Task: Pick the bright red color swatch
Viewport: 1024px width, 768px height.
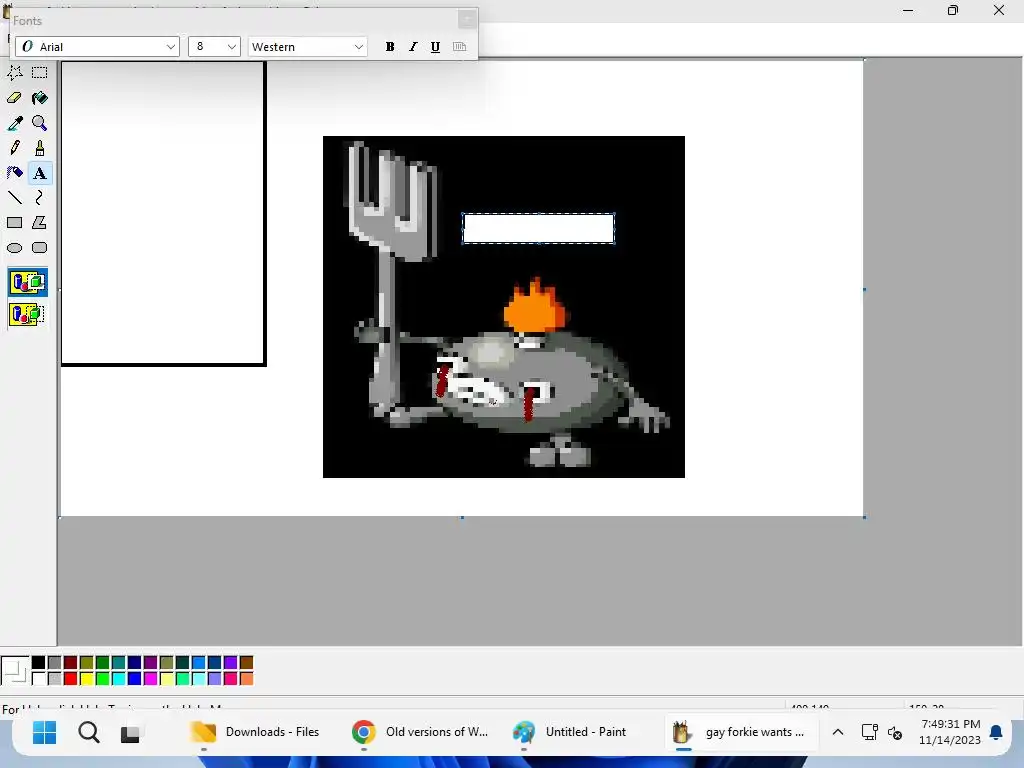Action: [71, 679]
